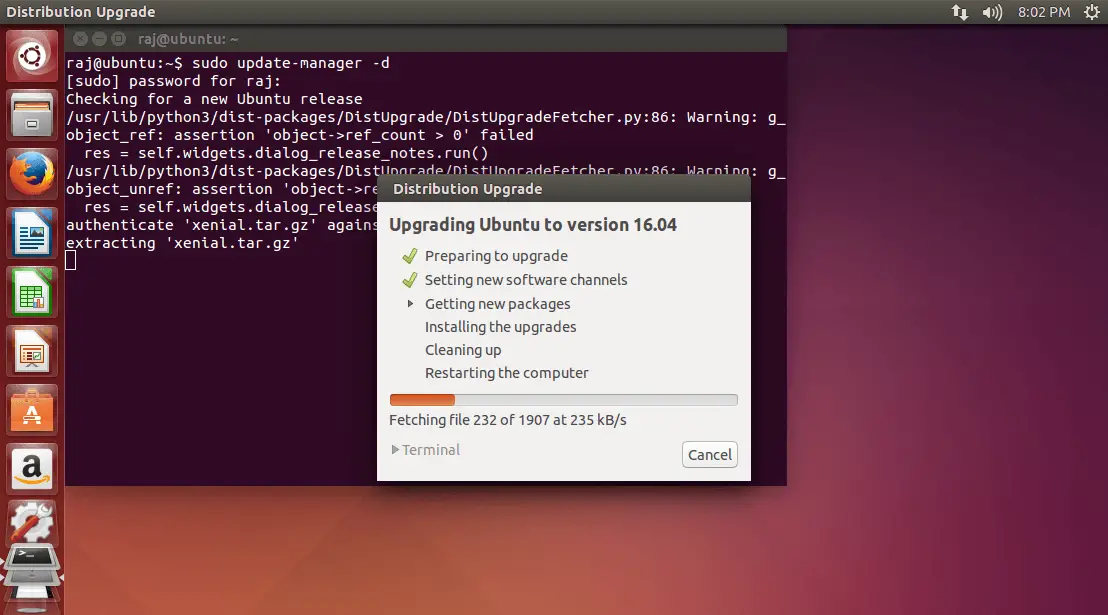Click the Cancel button in upgrade dialog
This screenshot has height=615, width=1108.
(709, 455)
